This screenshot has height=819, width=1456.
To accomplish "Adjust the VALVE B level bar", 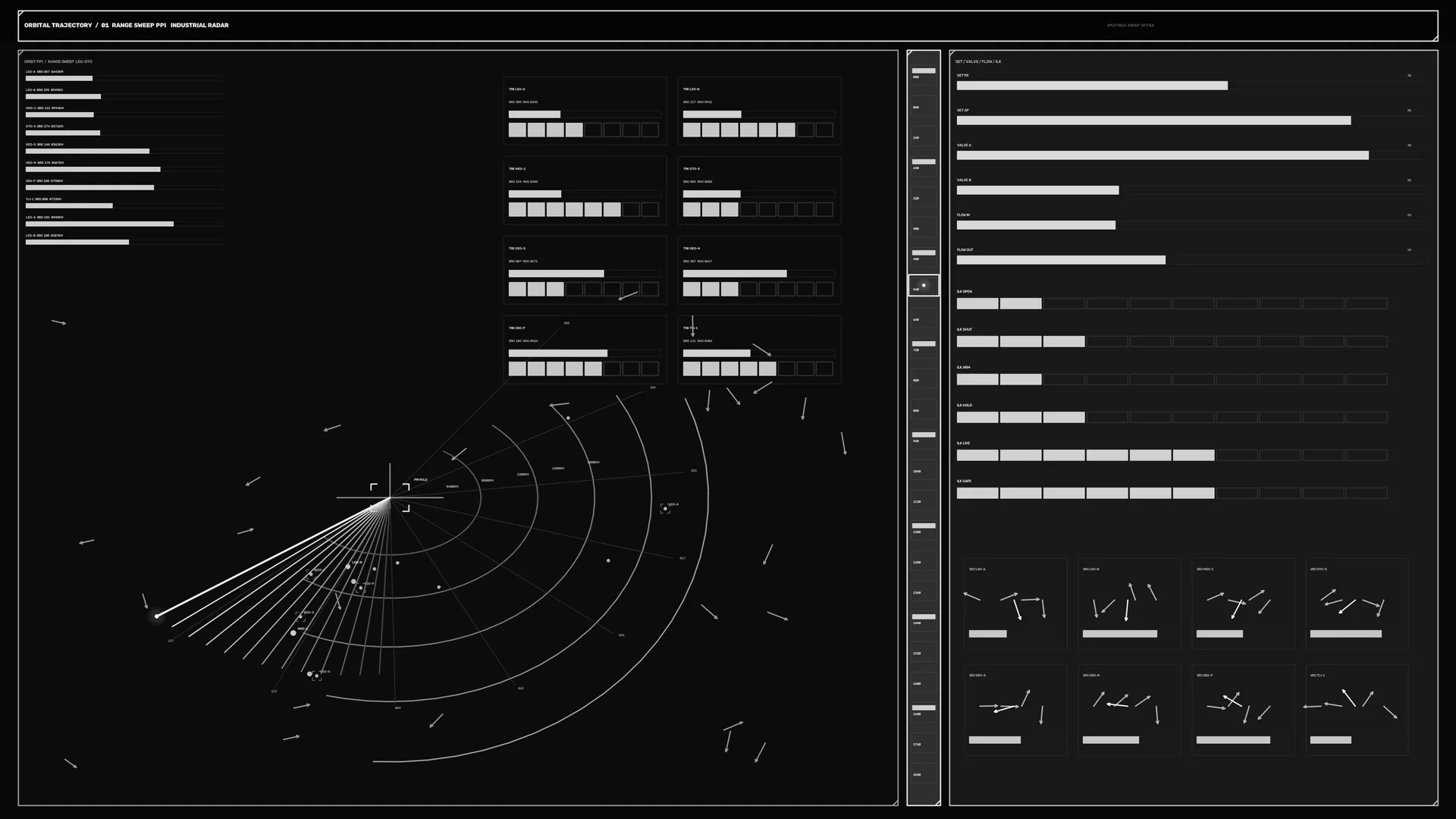I will point(1191,190).
